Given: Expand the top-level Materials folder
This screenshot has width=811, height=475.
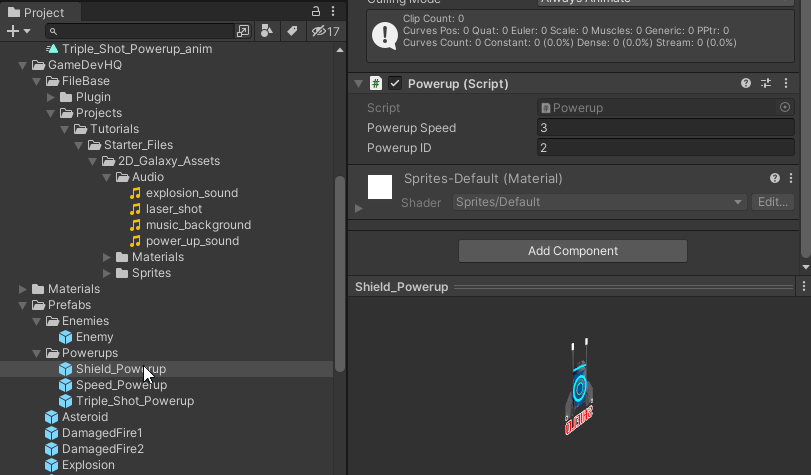Looking at the screenshot, I should (x=23, y=289).
